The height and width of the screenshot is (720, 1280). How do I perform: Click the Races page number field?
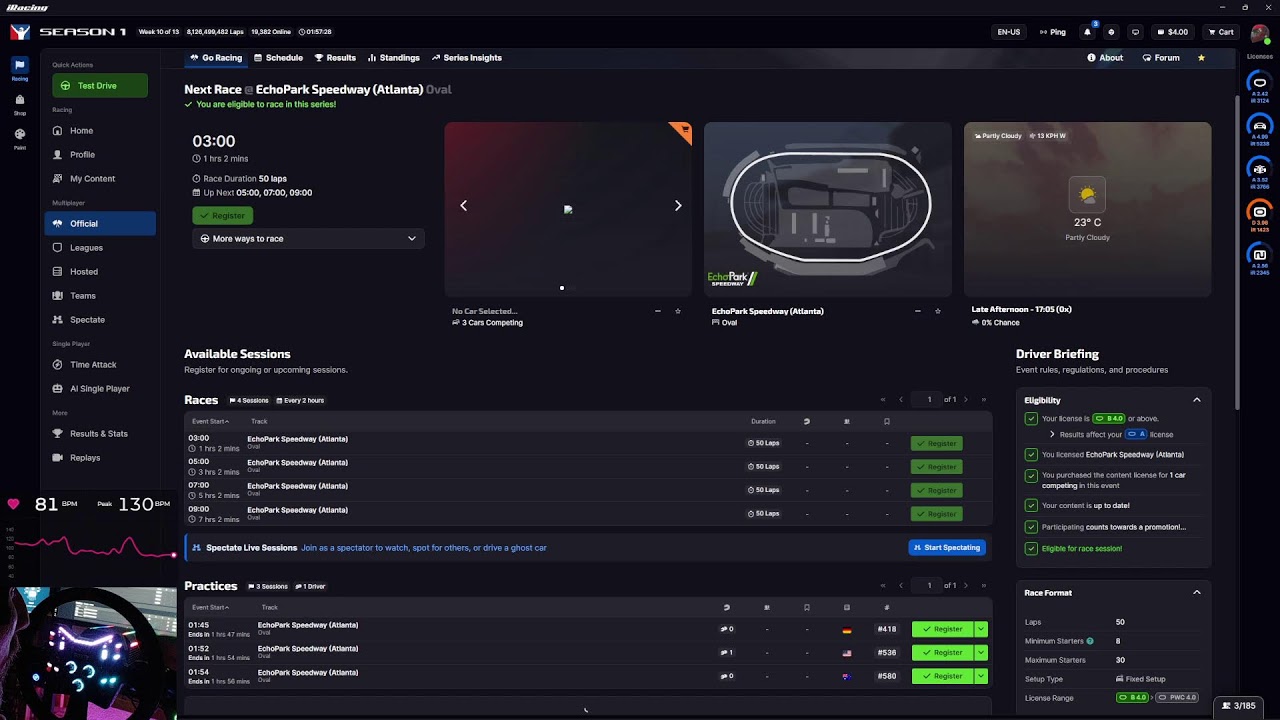tap(929, 400)
